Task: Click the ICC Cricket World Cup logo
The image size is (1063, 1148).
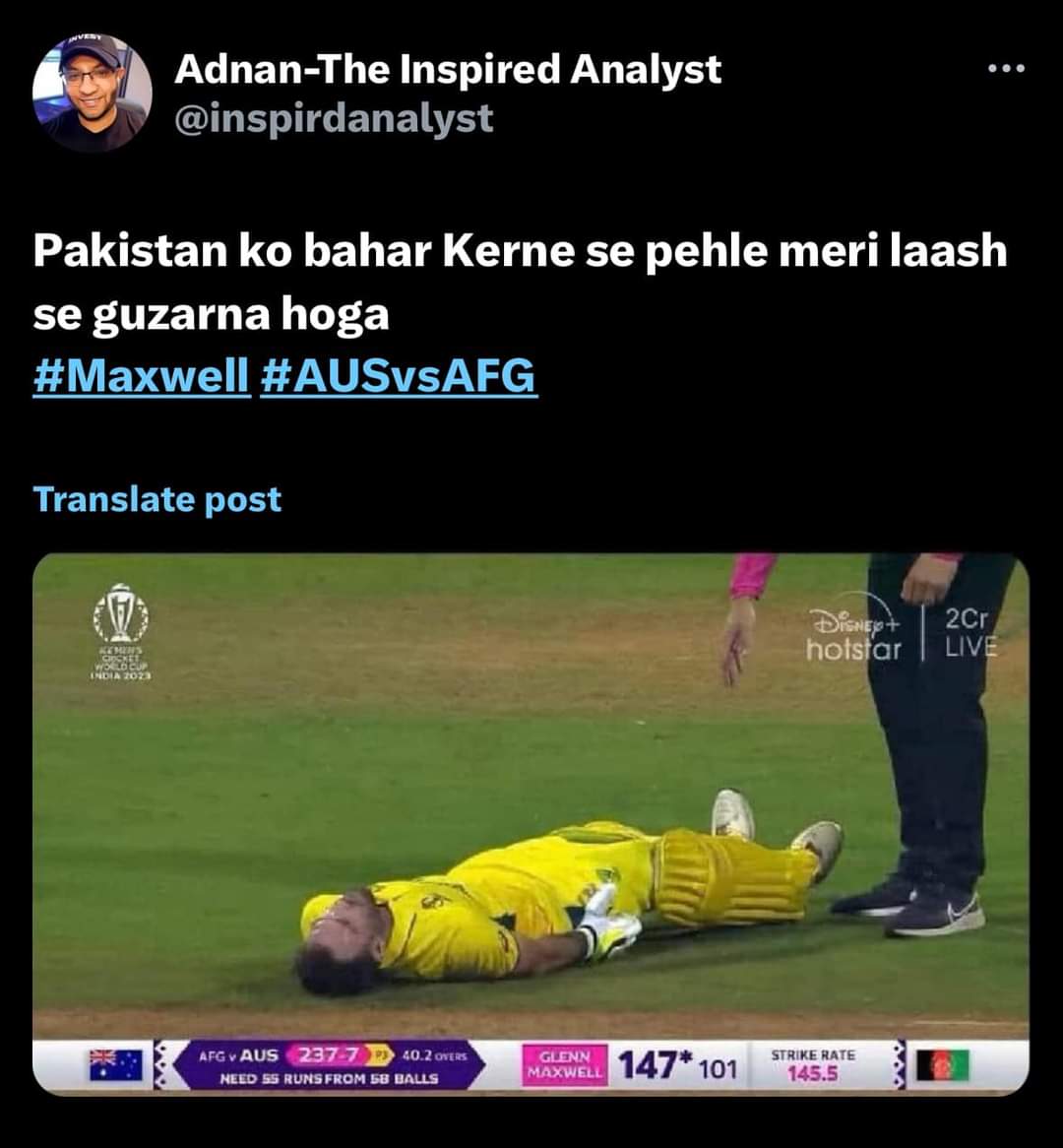Action: (121, 632)
